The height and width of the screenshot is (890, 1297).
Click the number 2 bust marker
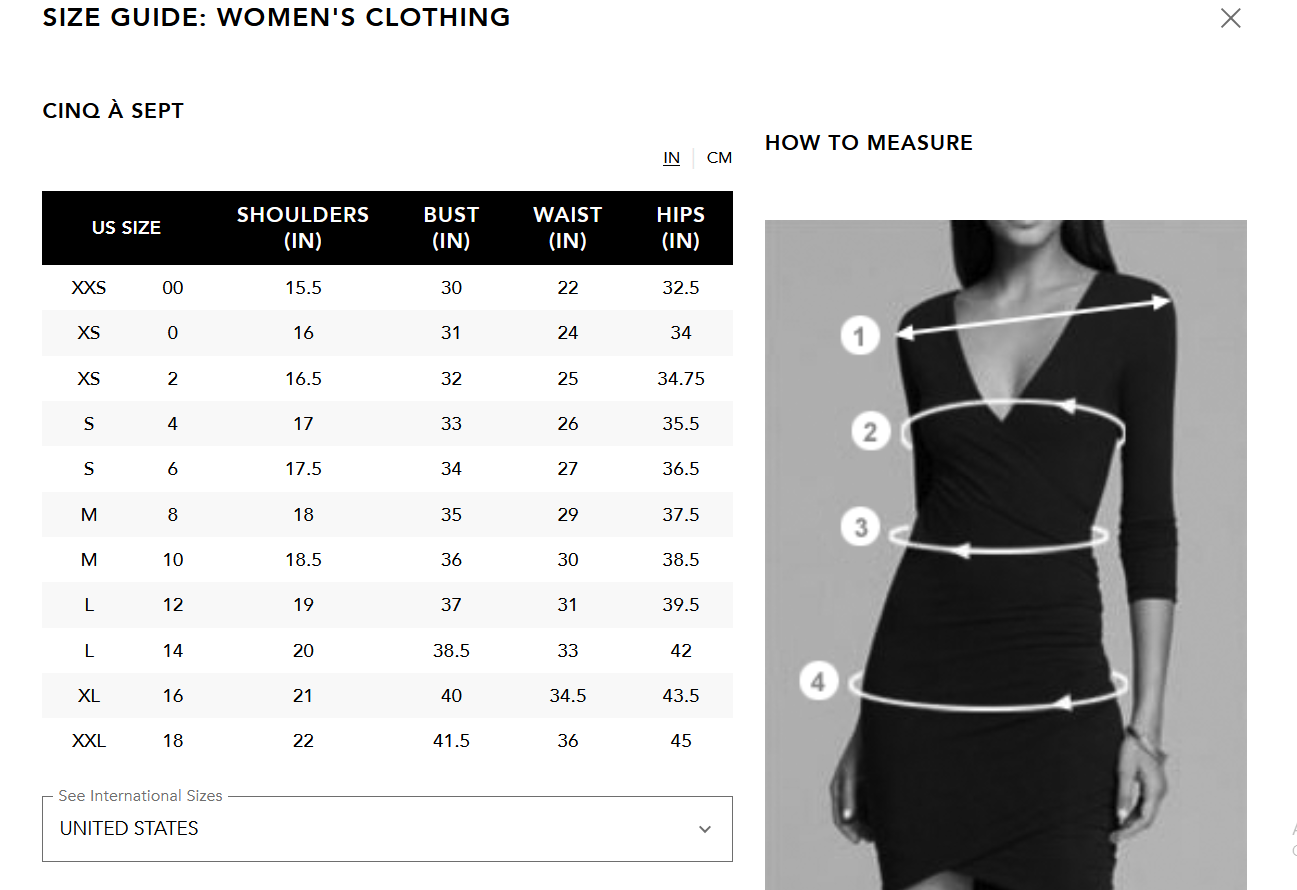click(x=870, y=432)
